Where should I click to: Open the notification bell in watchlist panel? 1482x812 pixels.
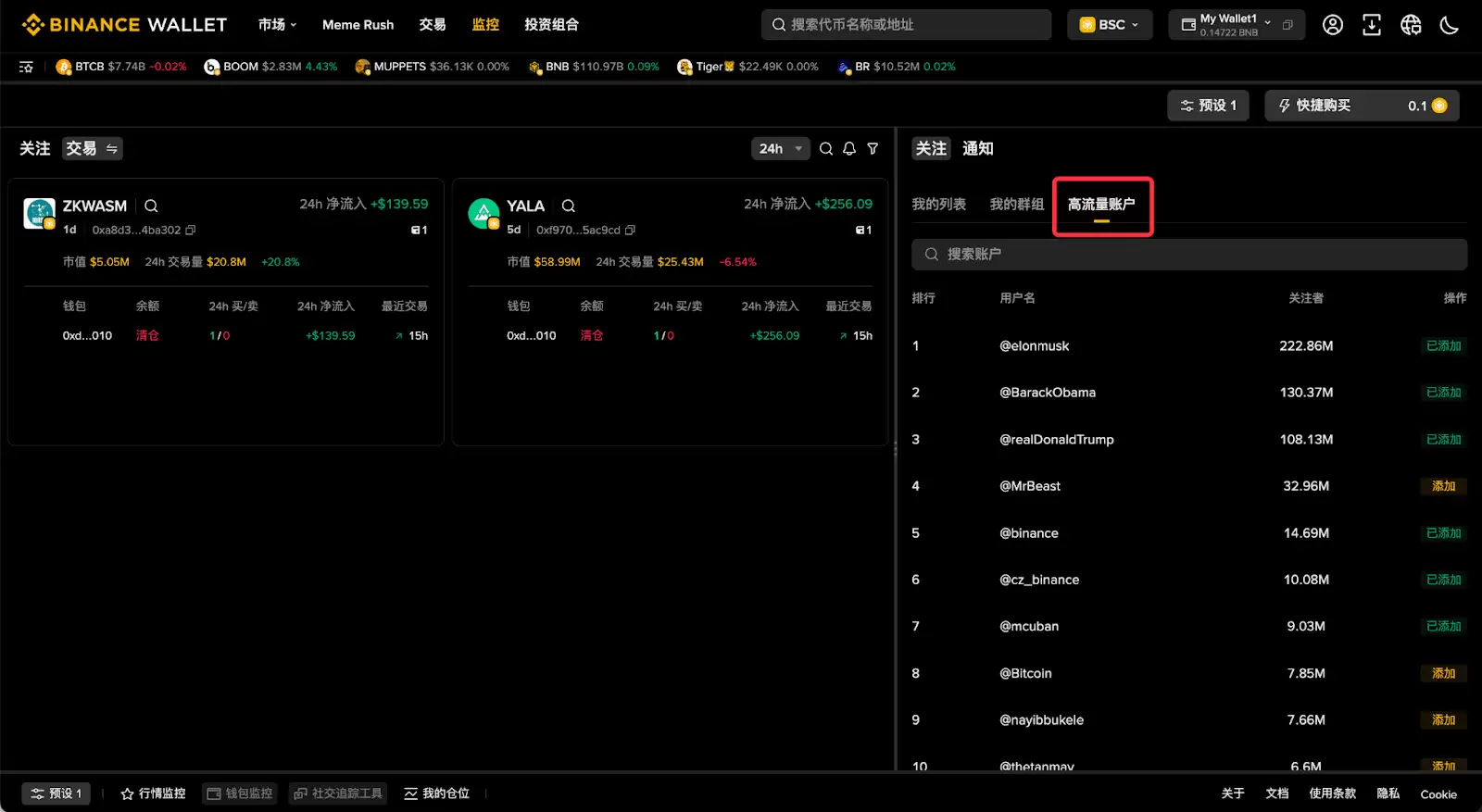tap(849, 149)
